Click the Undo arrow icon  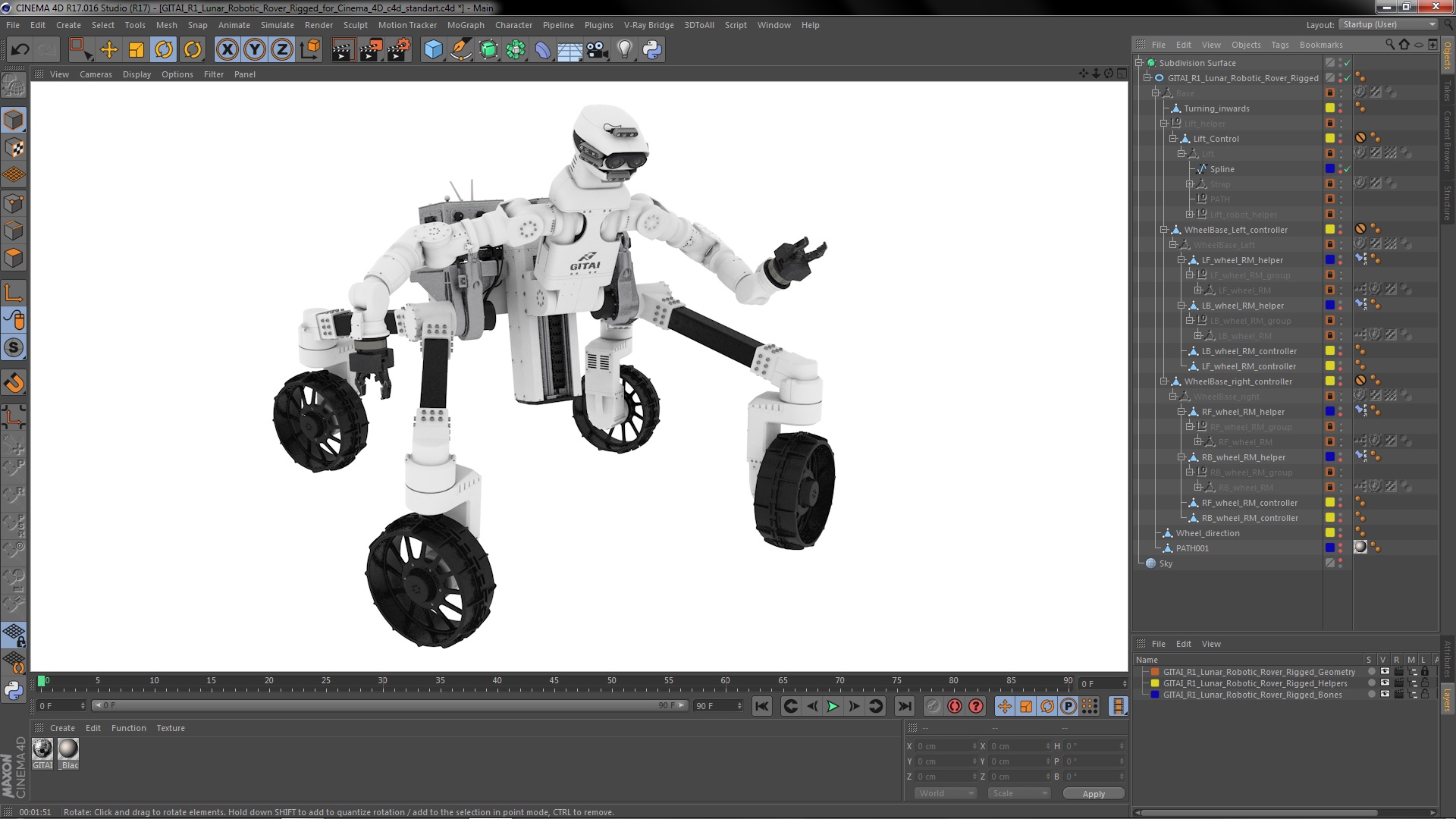click(x=20, y=50)
